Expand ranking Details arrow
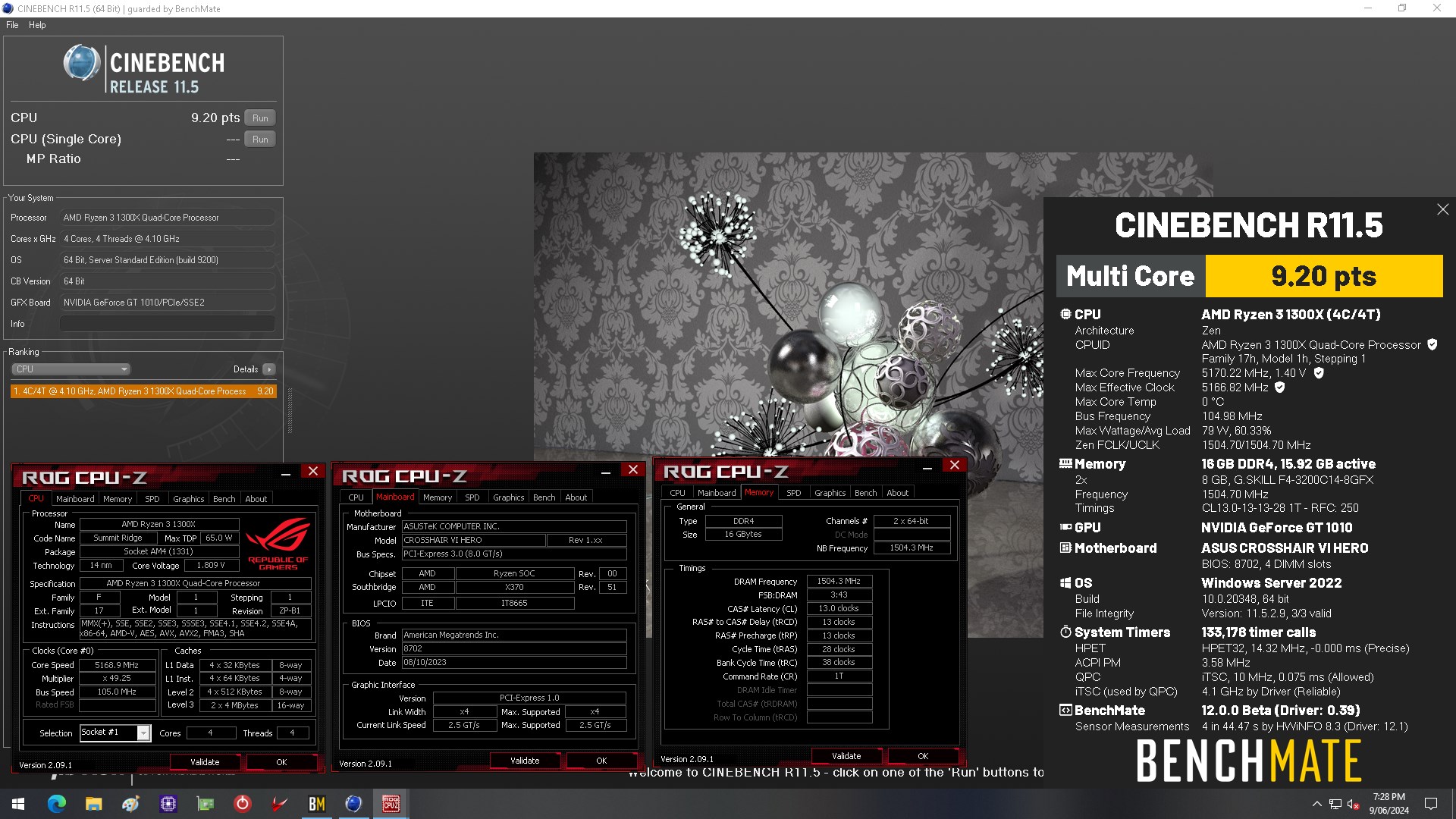Image resolution: width=1456 pixels, height=819 pixels. [269, 369]
